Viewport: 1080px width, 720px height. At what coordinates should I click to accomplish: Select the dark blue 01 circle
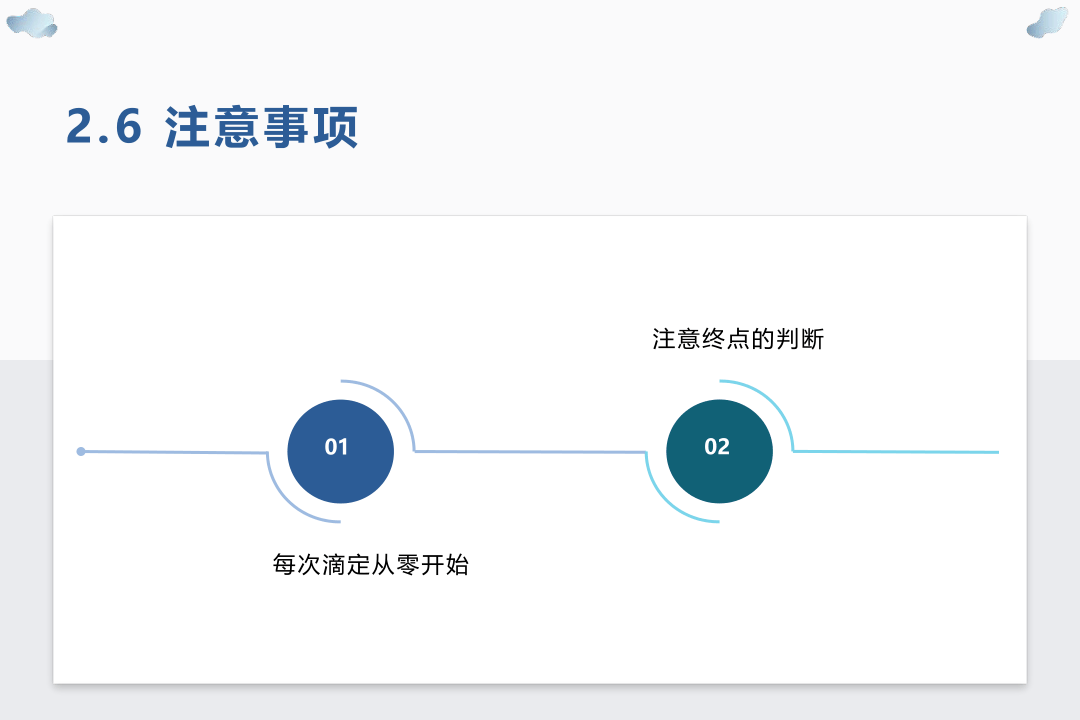coord(340,451)
